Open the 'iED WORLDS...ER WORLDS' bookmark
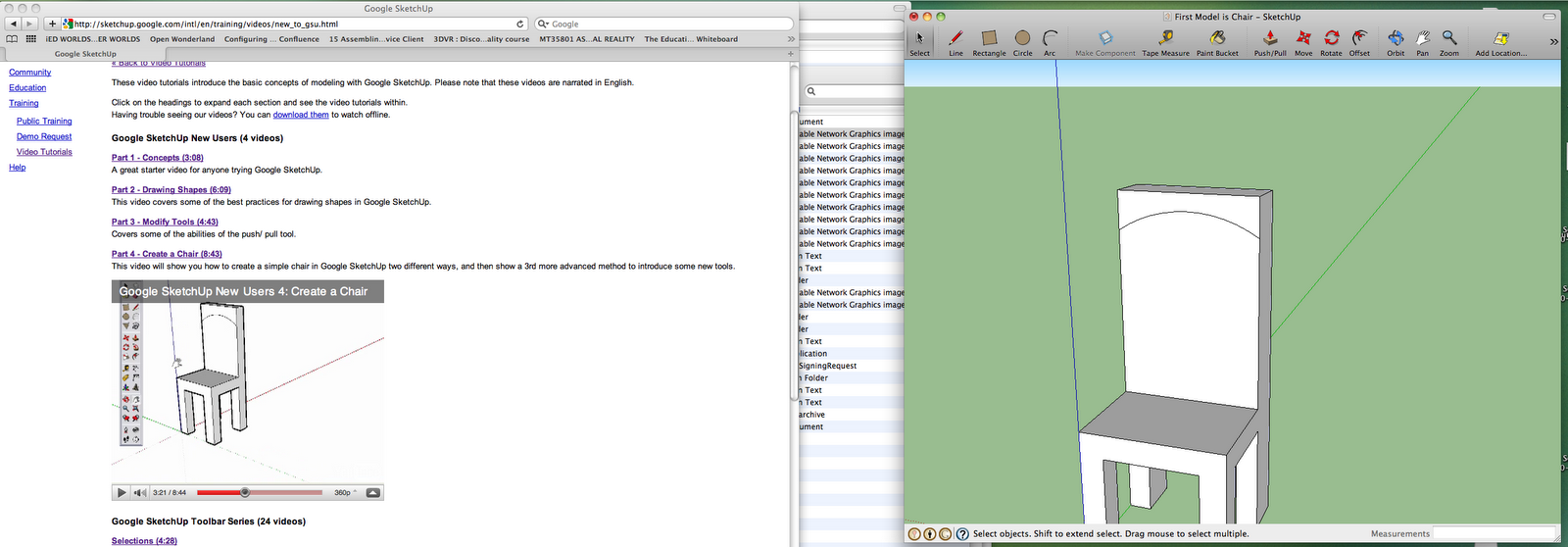 [93, 39]
